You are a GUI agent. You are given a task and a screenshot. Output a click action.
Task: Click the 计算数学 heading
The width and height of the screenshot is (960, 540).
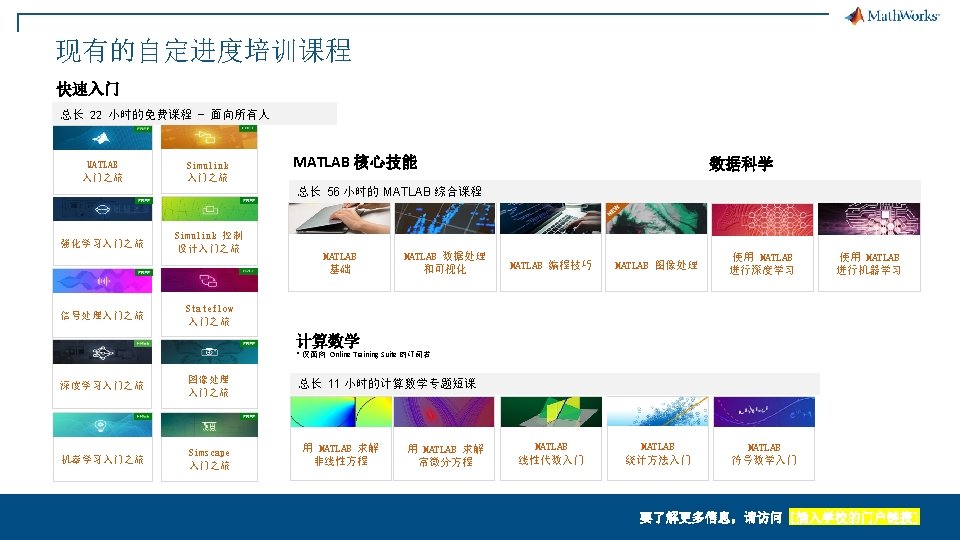(328, 340)
